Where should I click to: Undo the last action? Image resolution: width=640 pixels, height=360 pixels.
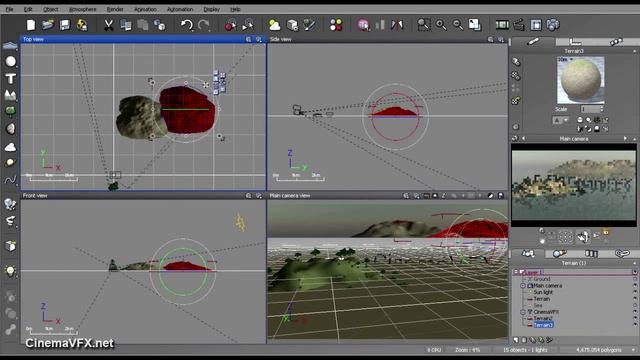(x=187, y=25)
